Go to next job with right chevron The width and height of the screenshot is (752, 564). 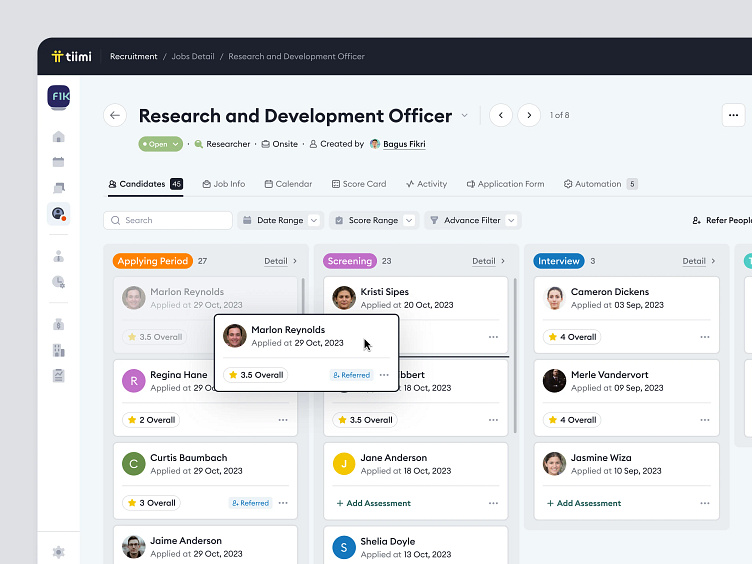pos(529,115)
